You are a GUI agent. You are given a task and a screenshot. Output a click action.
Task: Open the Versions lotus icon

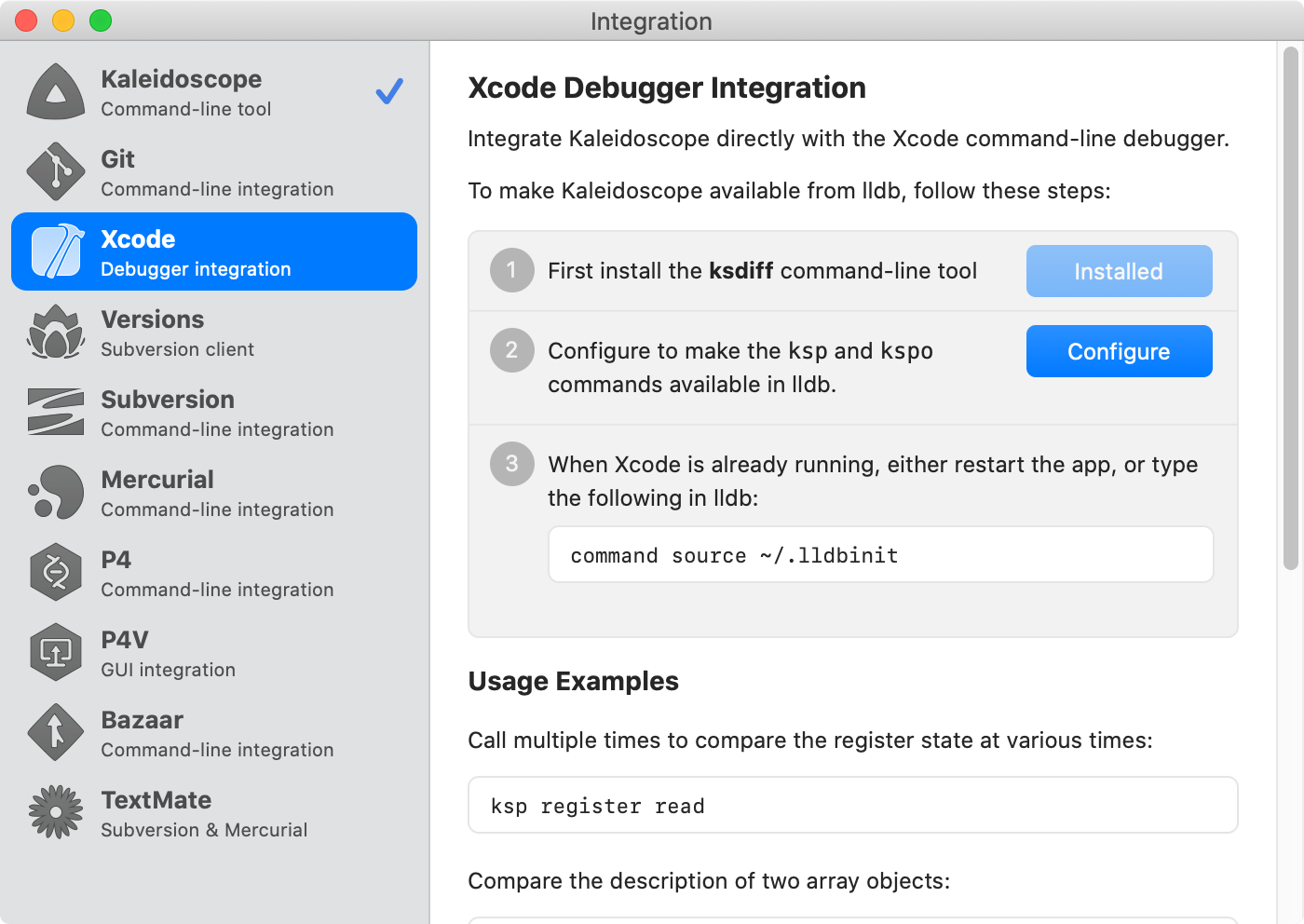click(x=56, y=333)
